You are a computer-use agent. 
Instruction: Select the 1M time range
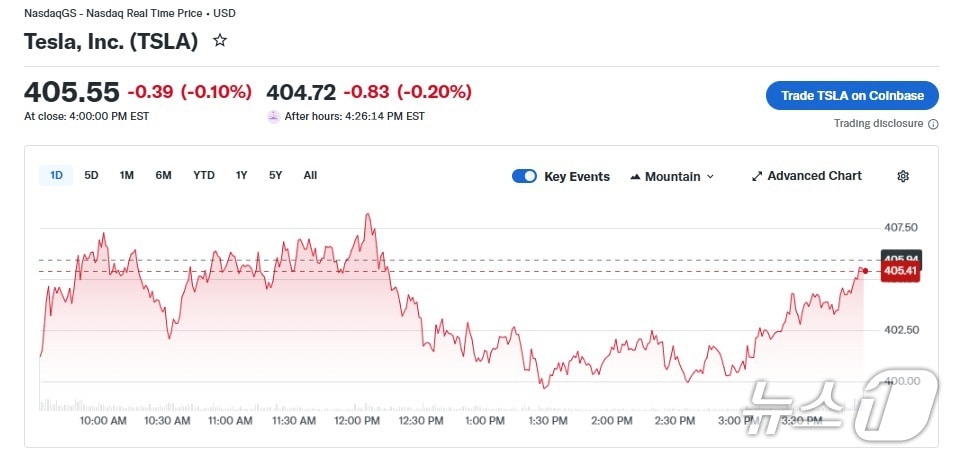tap(126, 175)
